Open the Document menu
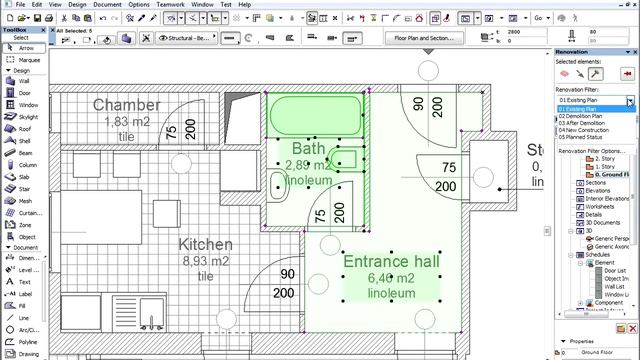The image size is (640, 360). point(107,4)
